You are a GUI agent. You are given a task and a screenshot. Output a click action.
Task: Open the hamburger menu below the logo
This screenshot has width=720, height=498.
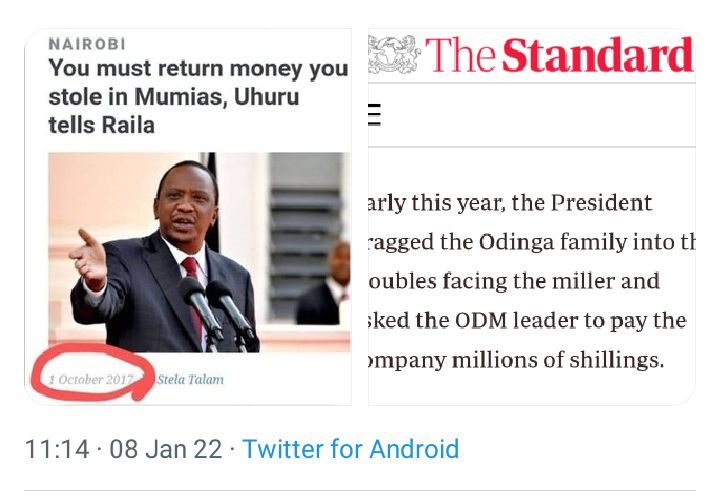click(374, 115)
